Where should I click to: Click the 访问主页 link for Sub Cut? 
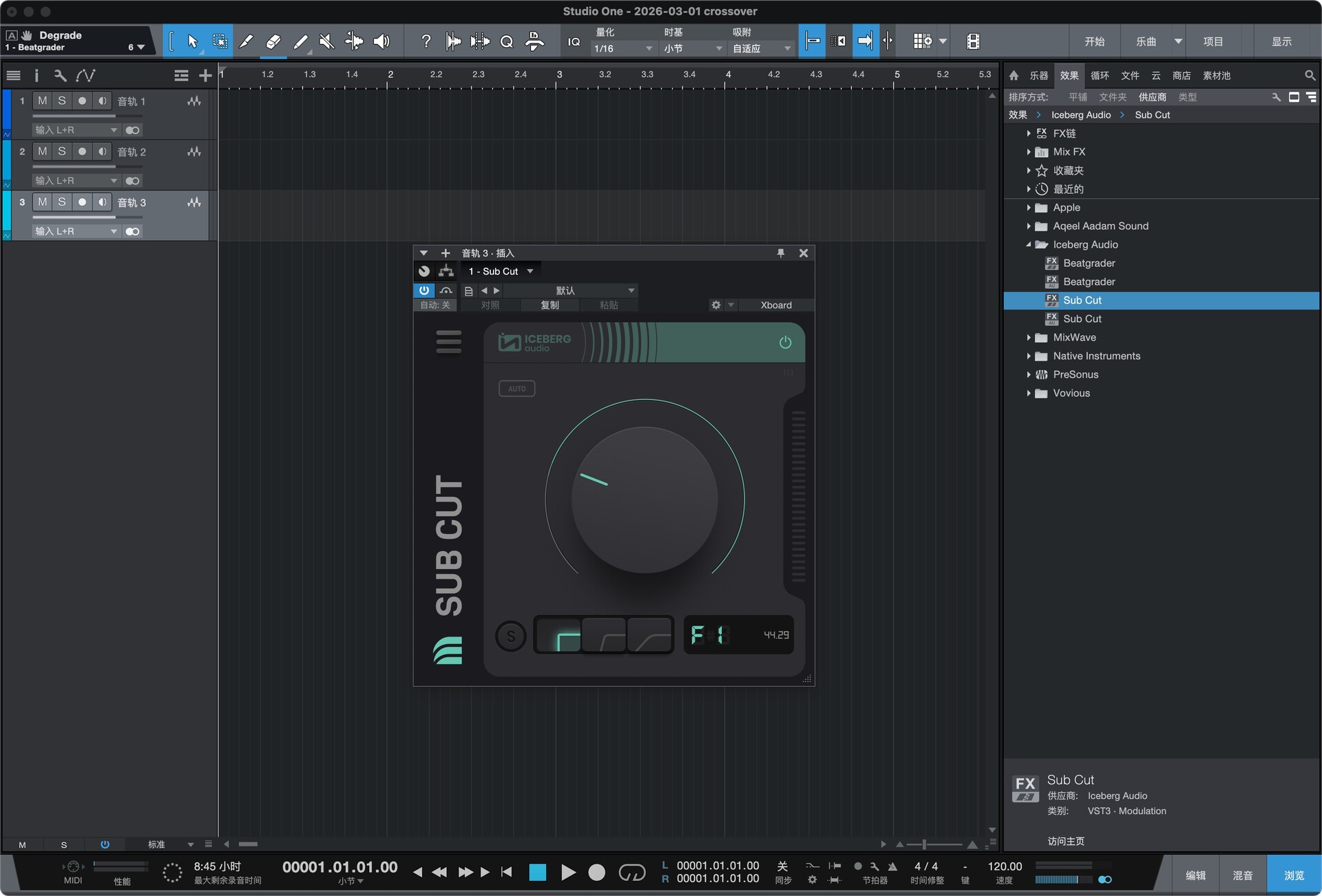(1067, 841)
